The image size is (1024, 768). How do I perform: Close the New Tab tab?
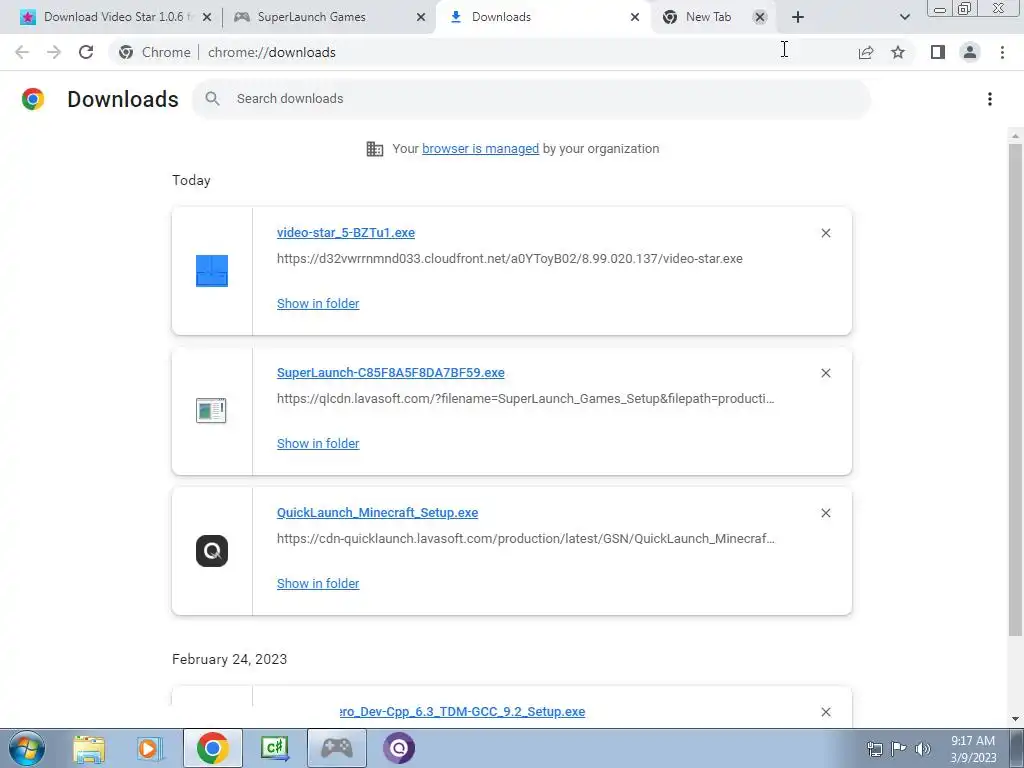760,17
